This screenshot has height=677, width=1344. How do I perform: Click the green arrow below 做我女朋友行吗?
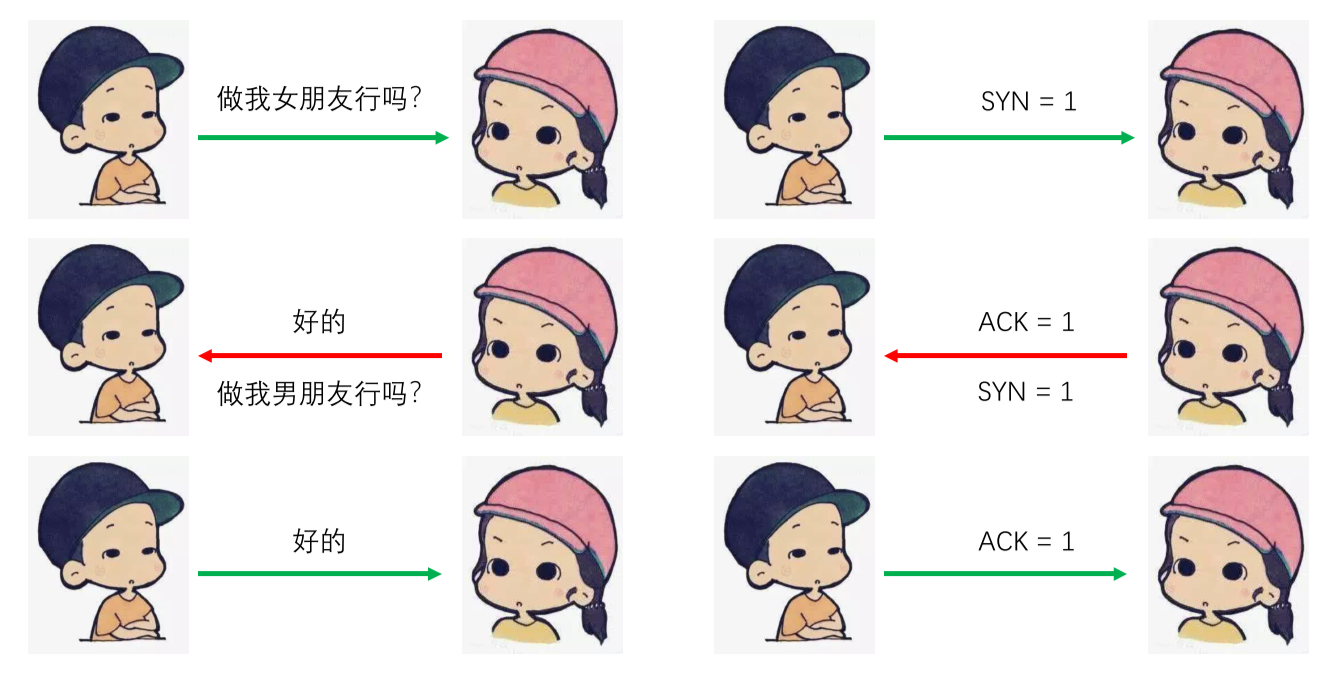pyautogui.click(x=324, y=138)
